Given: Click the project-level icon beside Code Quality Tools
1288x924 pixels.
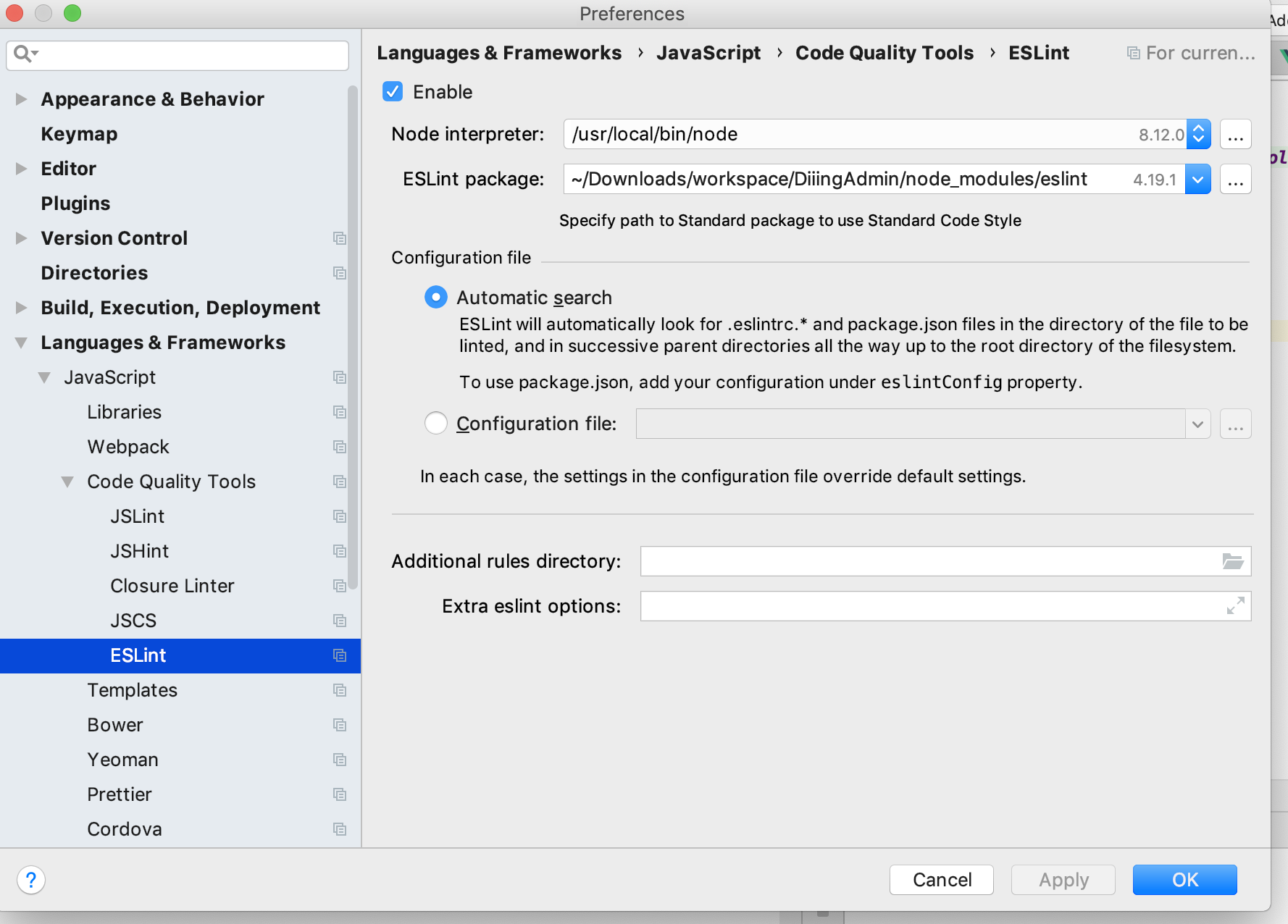Looking at the screenshot, I should click(x=339, y=482).
